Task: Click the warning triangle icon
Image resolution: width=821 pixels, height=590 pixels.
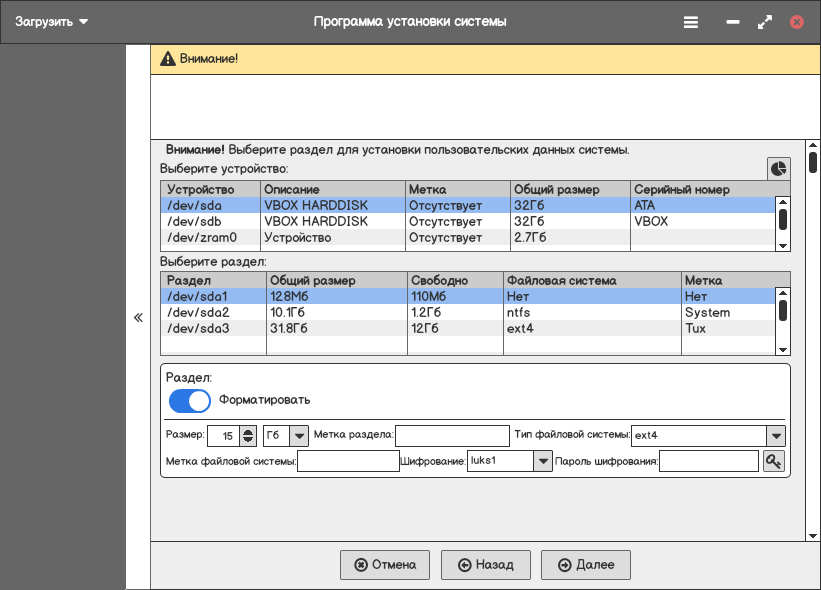Action: (167, 59)
